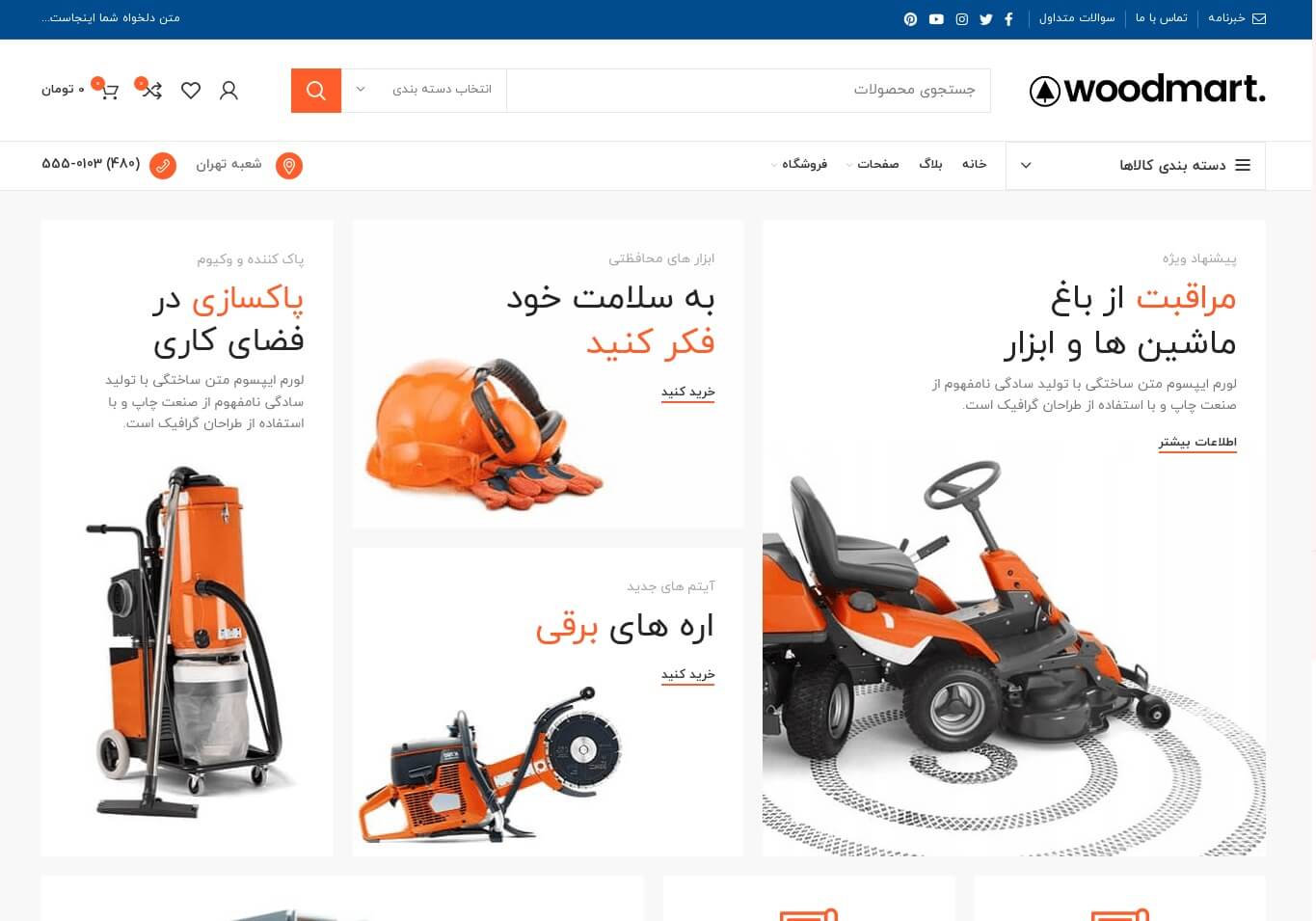
Task: Open the Instagram icon in top bar
Action: 961,19
